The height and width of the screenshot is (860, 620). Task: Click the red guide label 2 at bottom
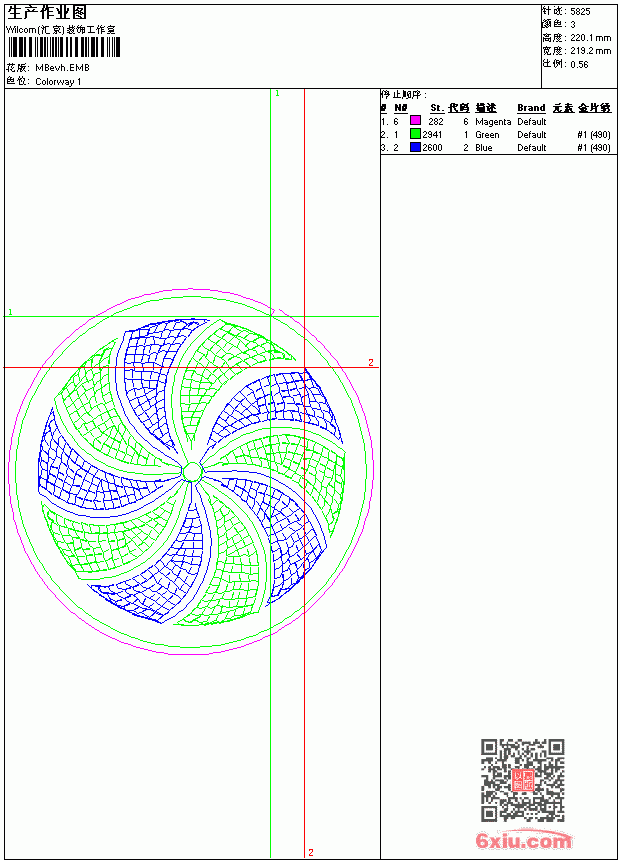click(311, 852)
